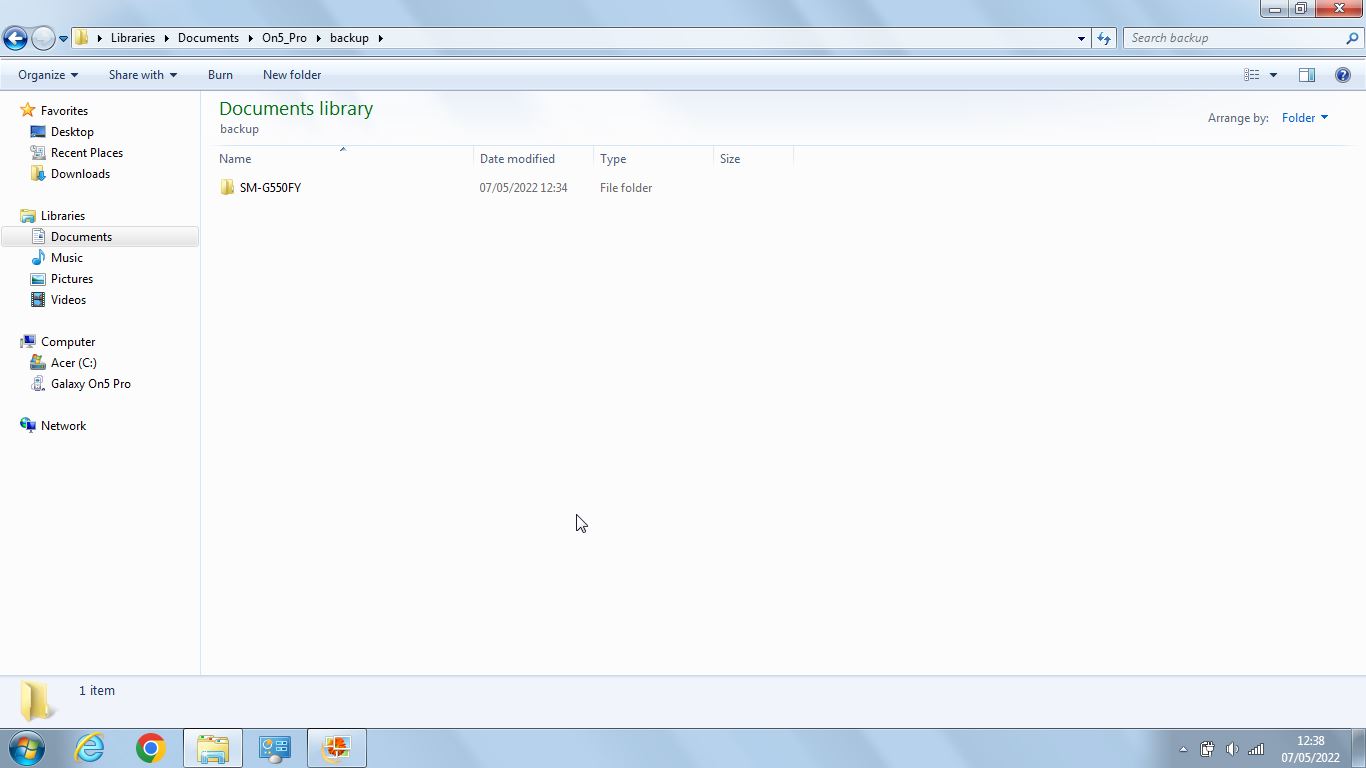This screenshot has width=1366, height=768.
Task: Focus the Search backup field
Action: coord(1235,38)
